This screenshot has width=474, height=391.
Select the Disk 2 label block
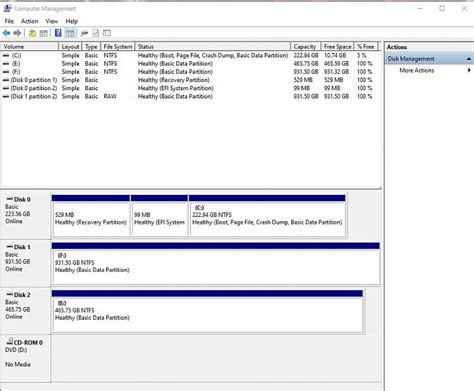26,310
